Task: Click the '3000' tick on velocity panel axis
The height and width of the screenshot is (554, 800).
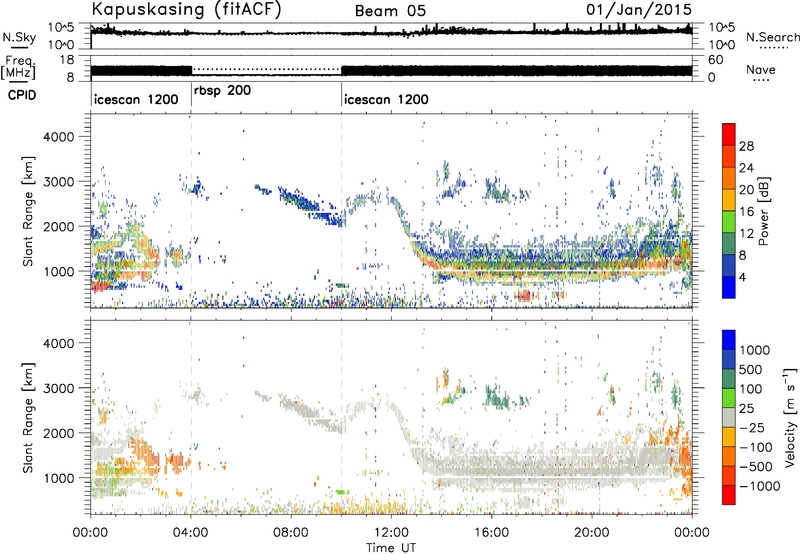Action: [x=58, y=388]
